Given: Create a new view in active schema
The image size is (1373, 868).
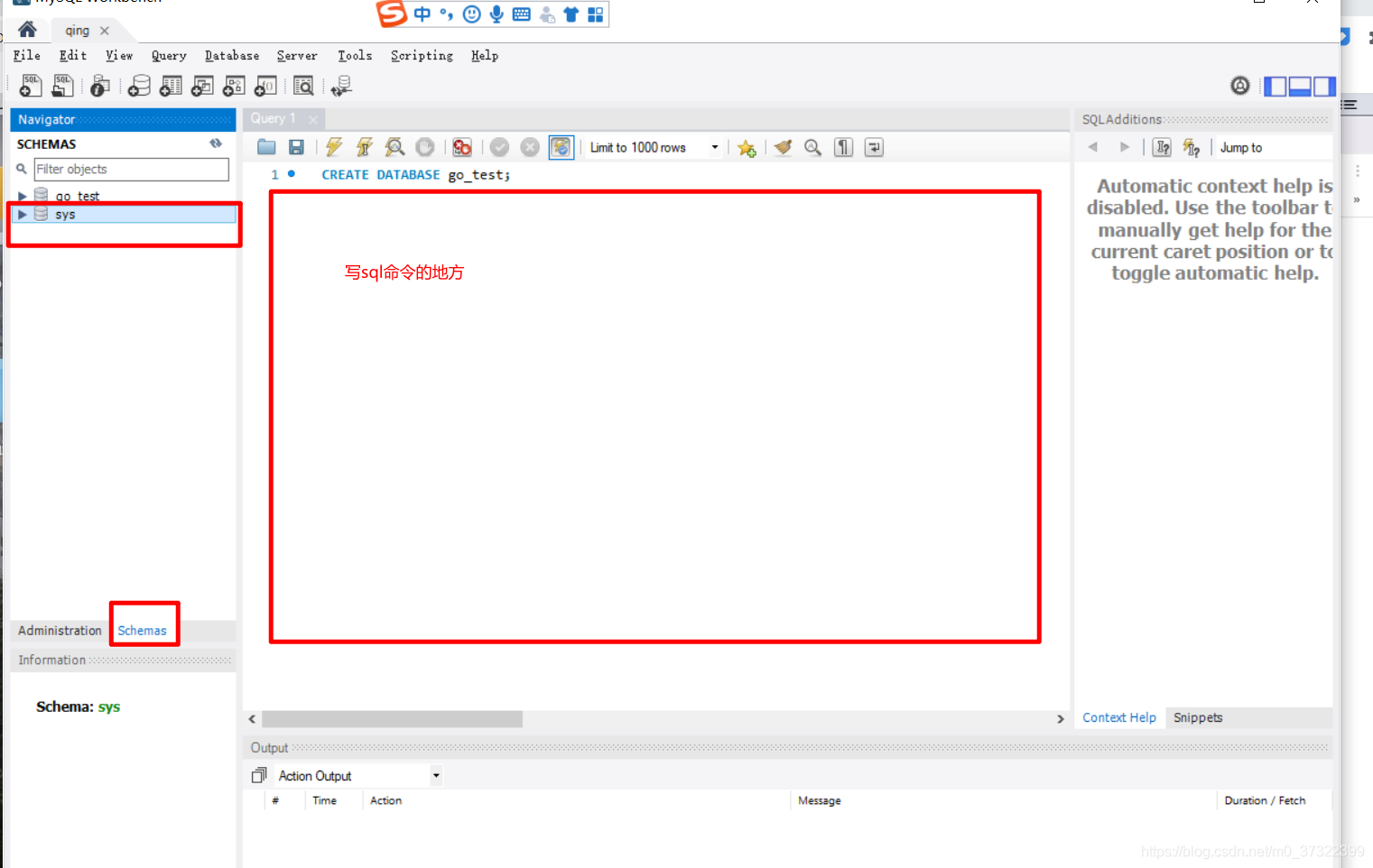Looking at the screenshot, I should [202, 86].
